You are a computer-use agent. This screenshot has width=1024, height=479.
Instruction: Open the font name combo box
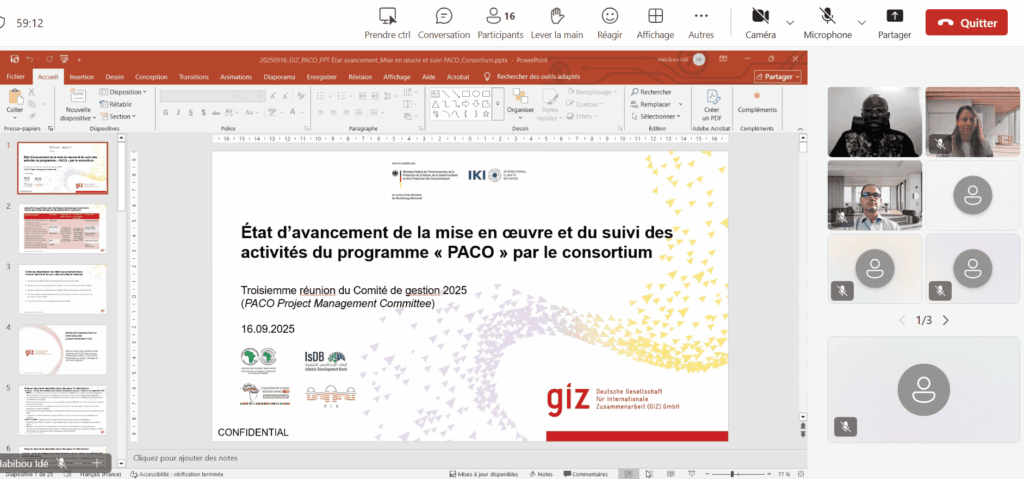tap(200, 96)
